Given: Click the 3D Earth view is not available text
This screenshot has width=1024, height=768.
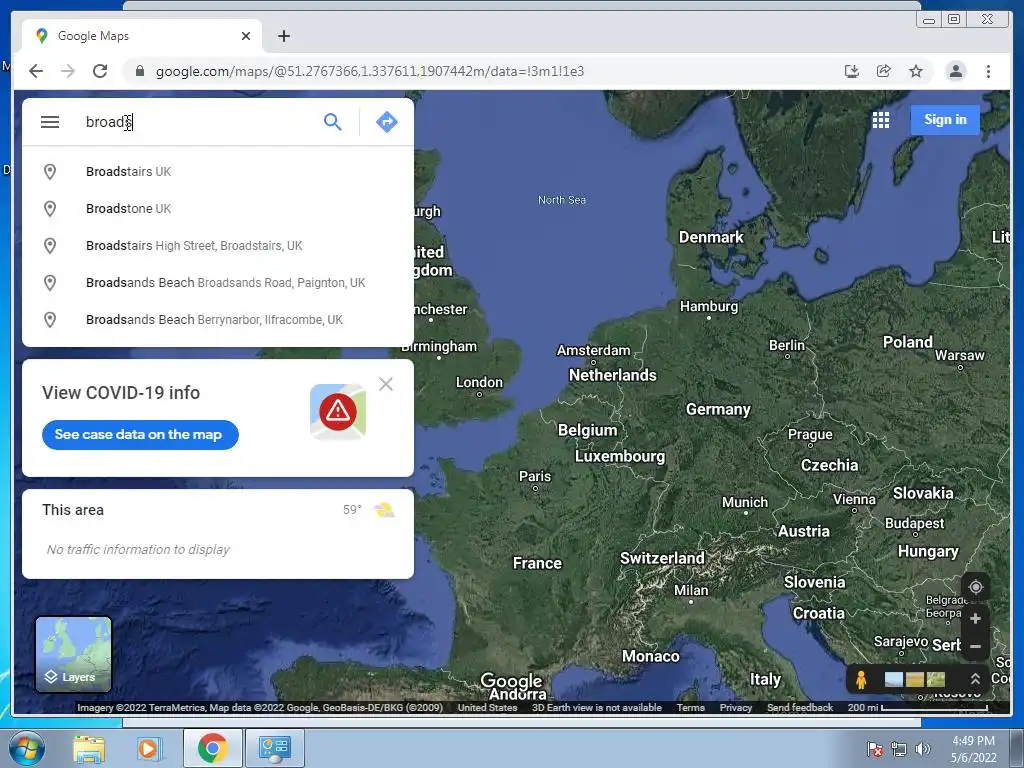Looking at the screenshot, I should coord(596,708).
